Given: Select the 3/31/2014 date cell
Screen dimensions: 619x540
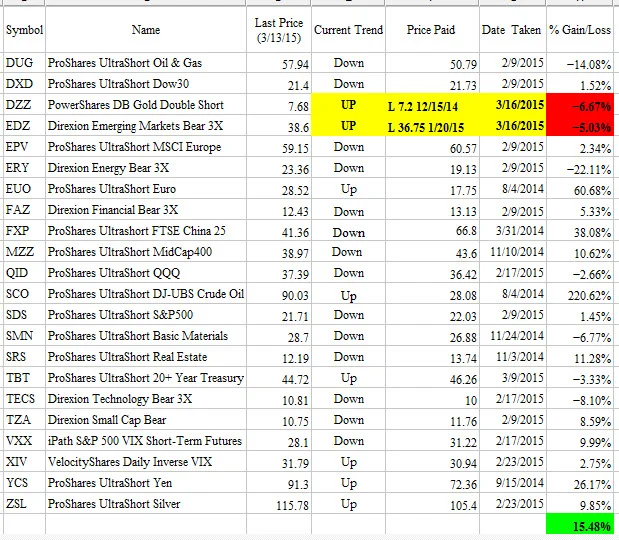Looking at the screenshot, I should 512,231.
